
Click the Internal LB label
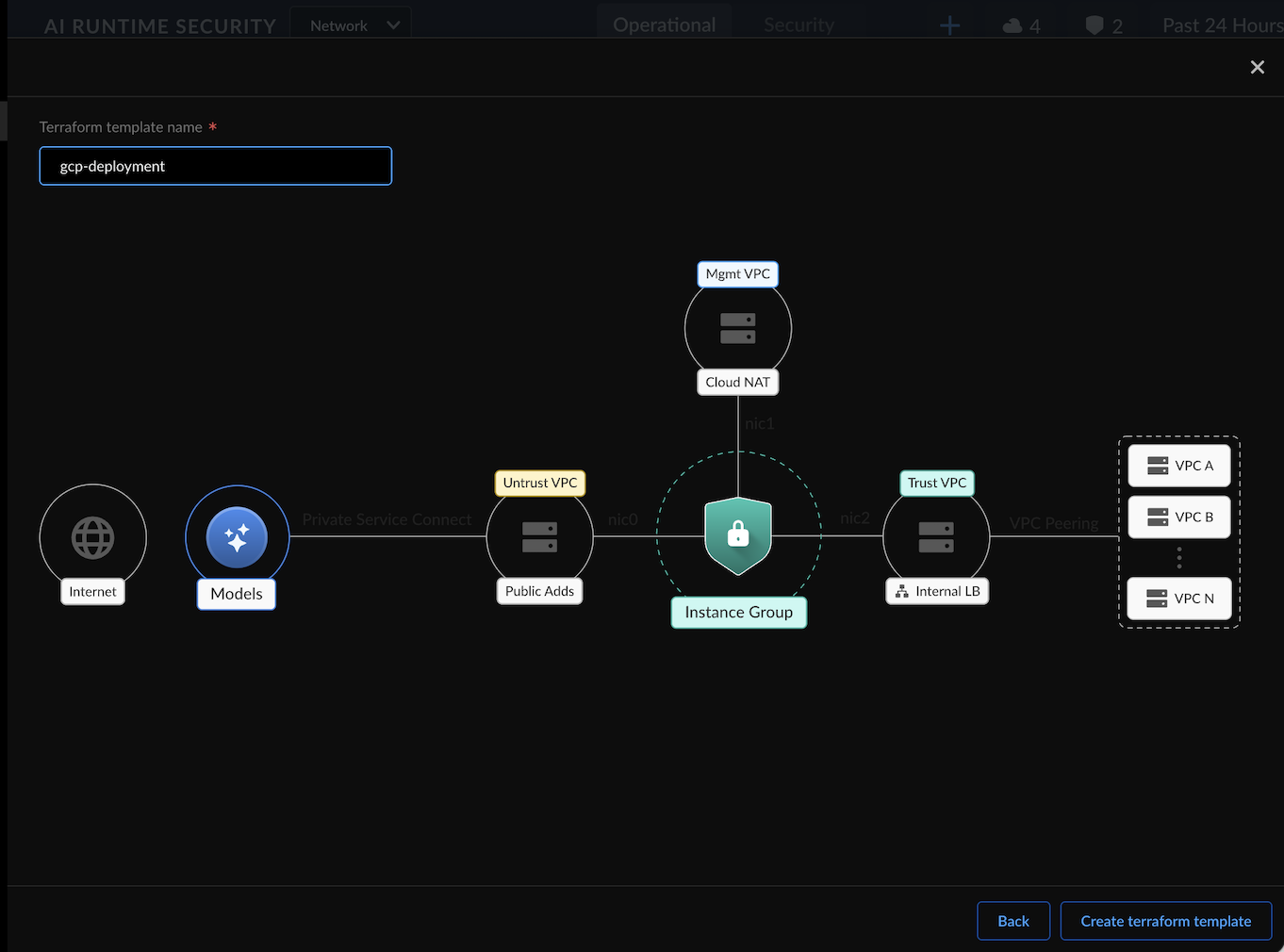click(937, 591)
